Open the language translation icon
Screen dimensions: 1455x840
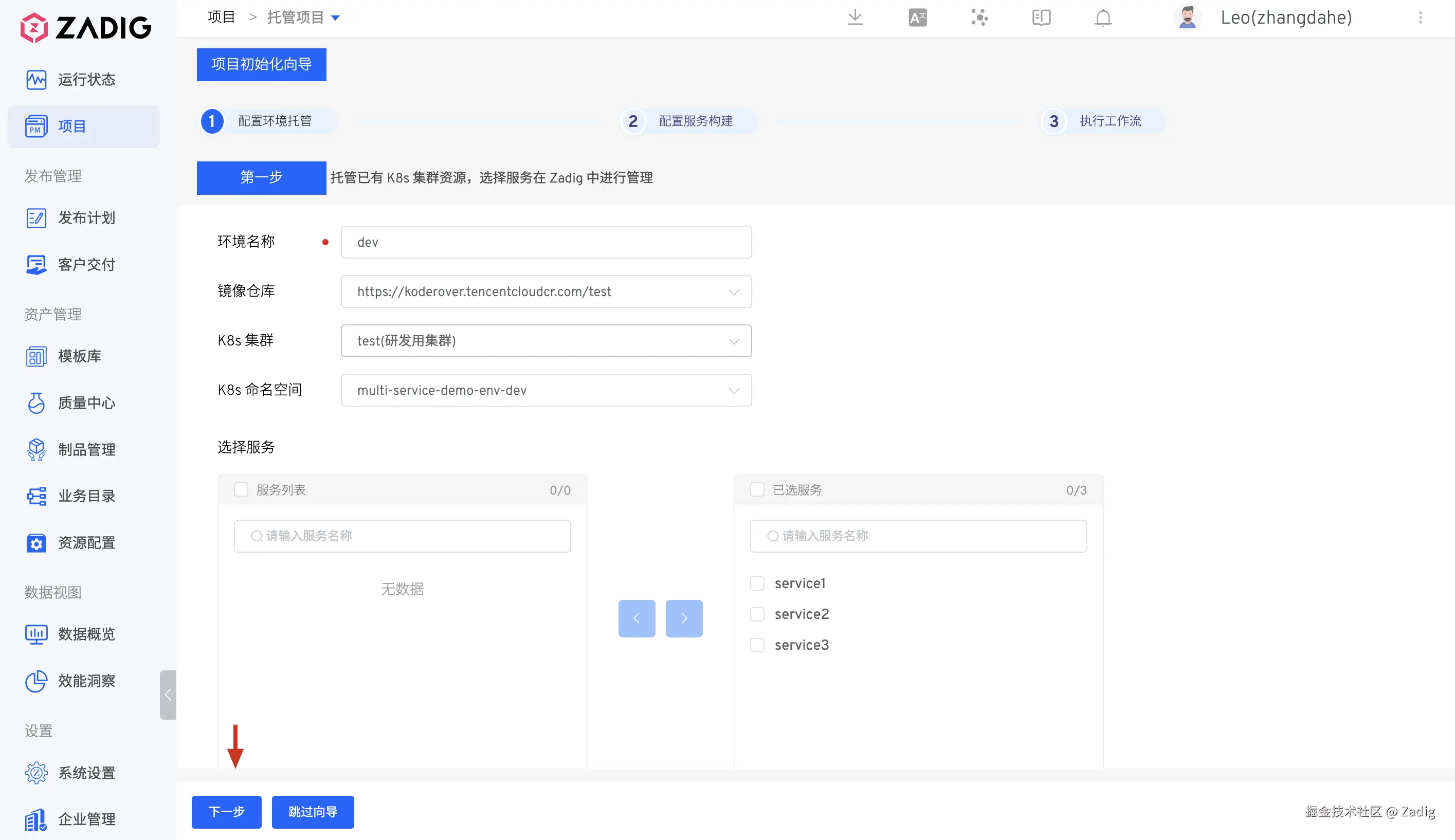917,17
